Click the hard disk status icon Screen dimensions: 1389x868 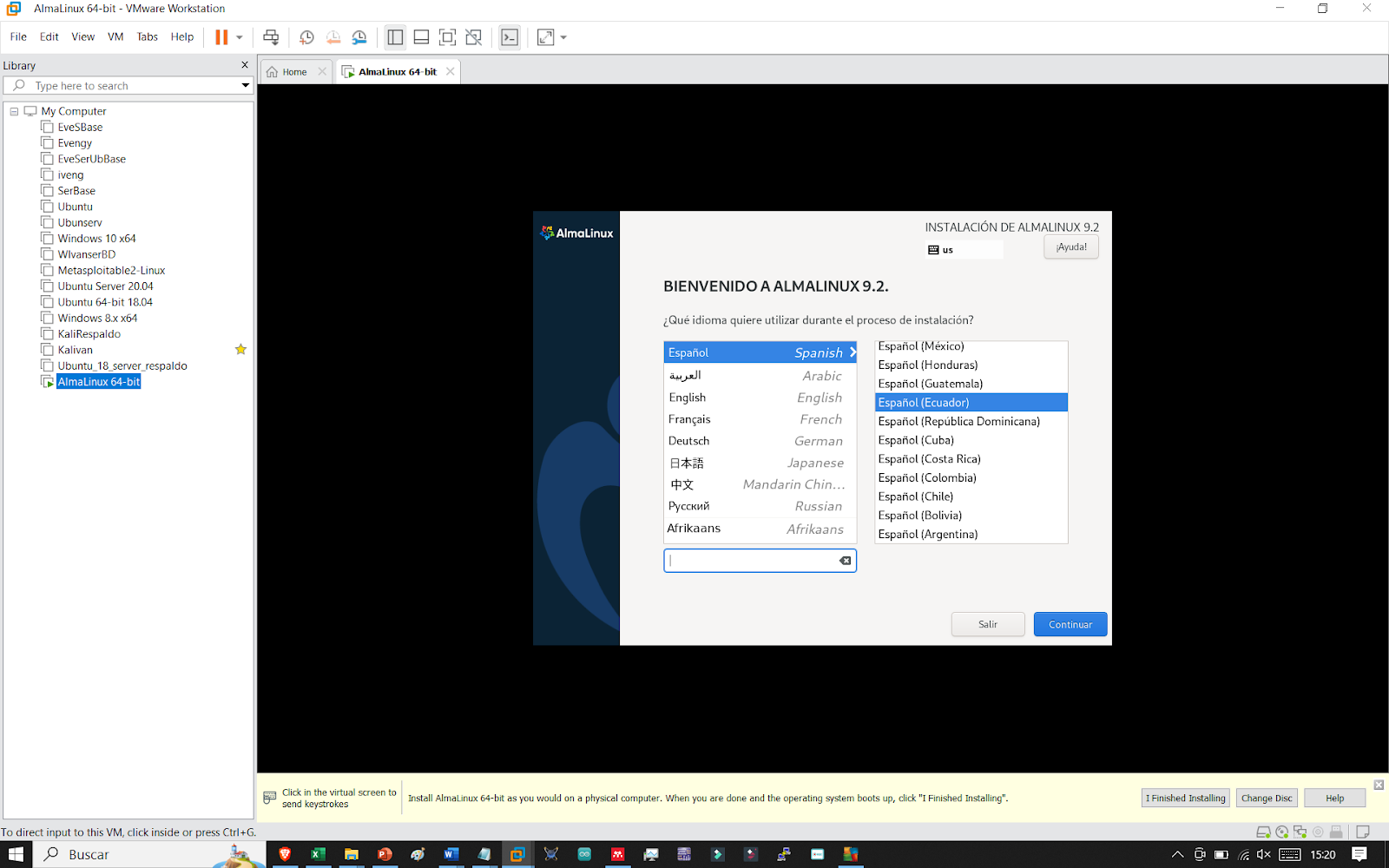point(1264,832)
